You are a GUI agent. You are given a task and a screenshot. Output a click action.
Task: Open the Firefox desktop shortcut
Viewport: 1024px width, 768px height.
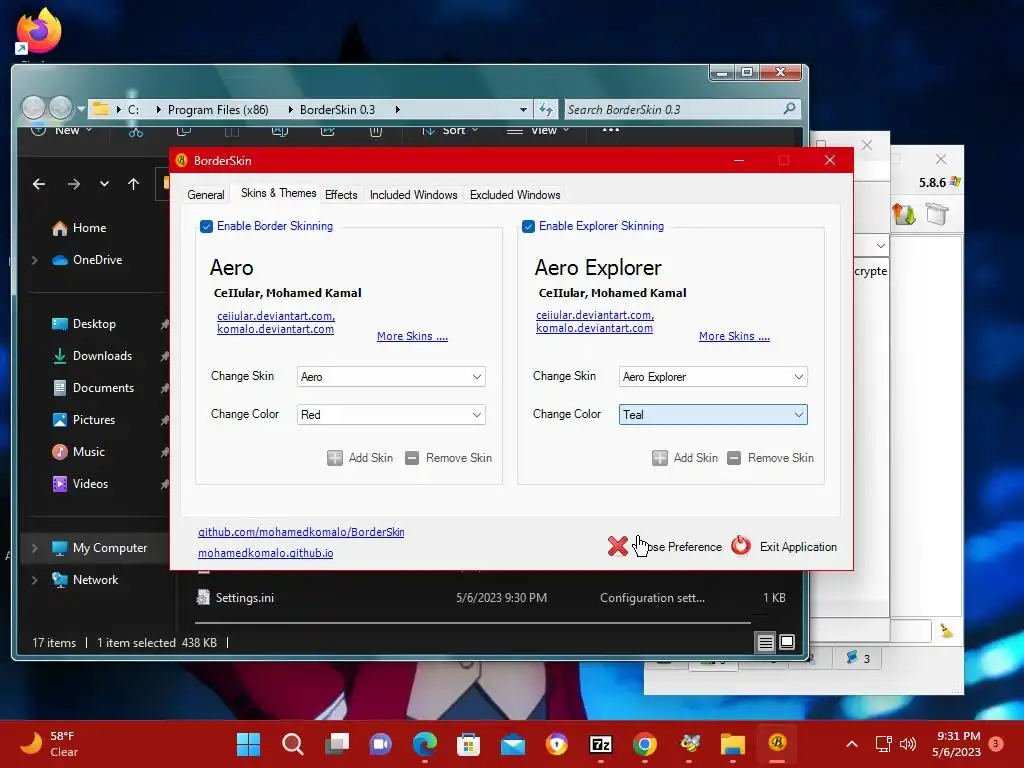click(x=39, y=31)
